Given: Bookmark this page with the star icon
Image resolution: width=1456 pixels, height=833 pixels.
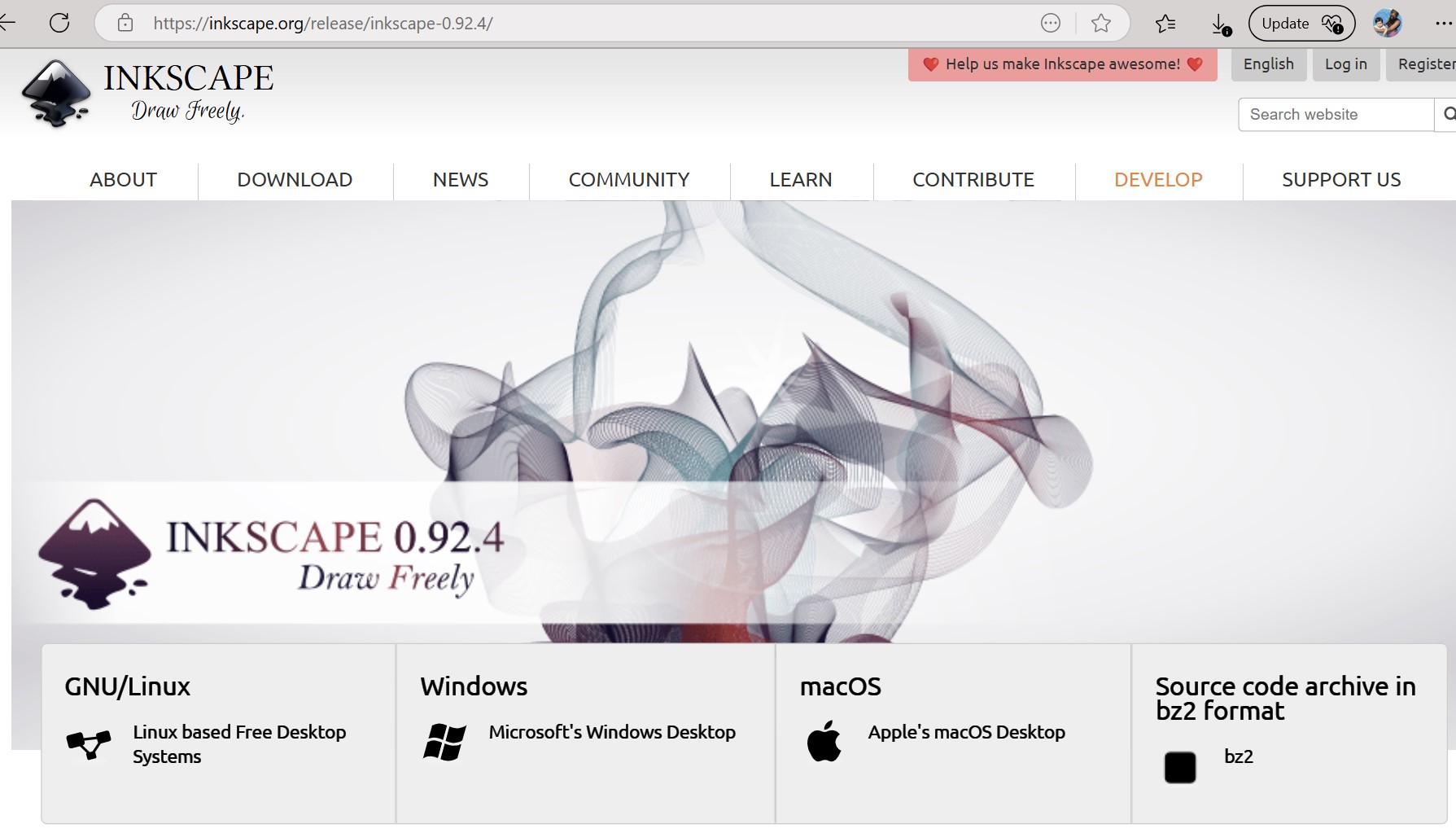Looking at the screenshot, I should point(1101,24).
